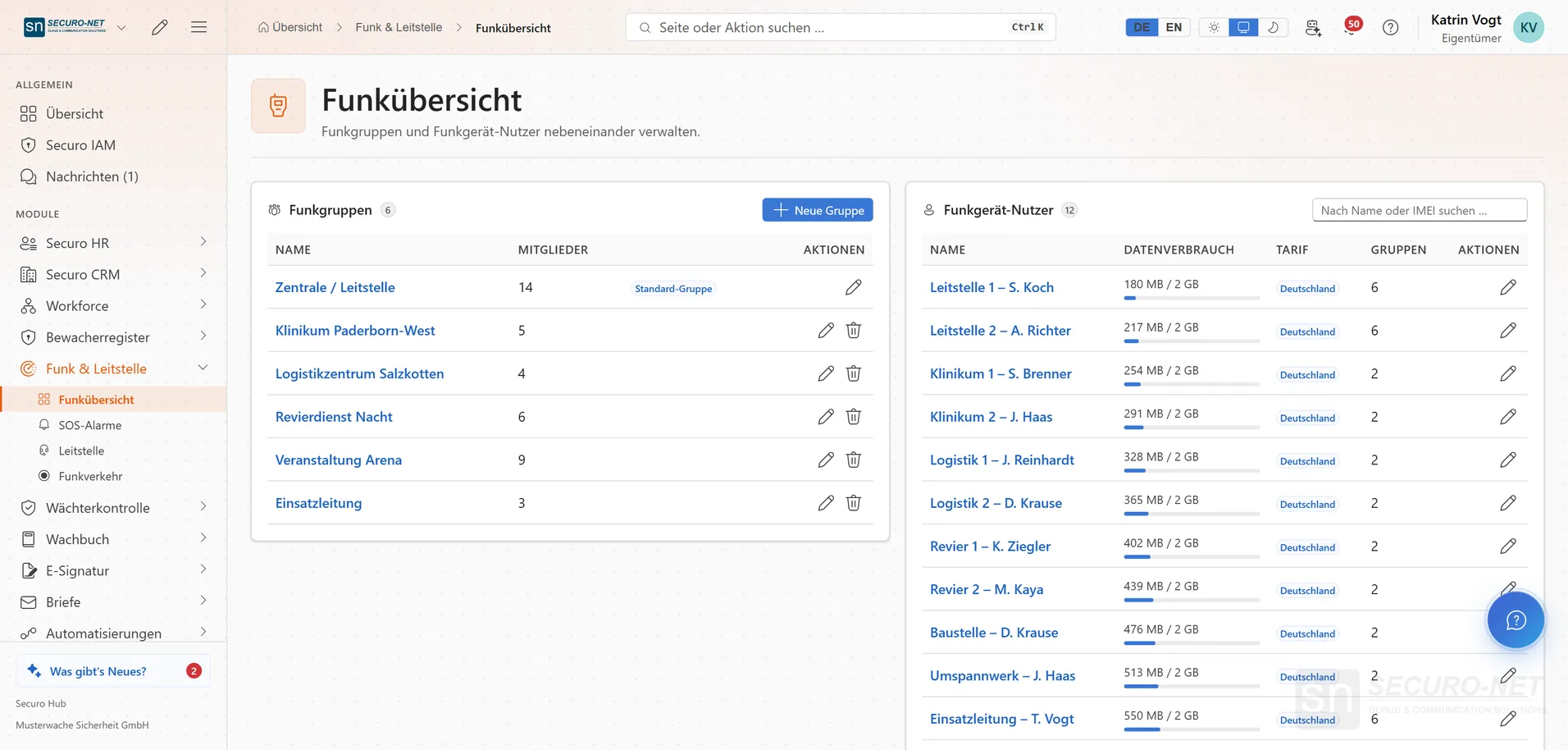
Task: Open the floating help chat button
Action: (1516, 620)
